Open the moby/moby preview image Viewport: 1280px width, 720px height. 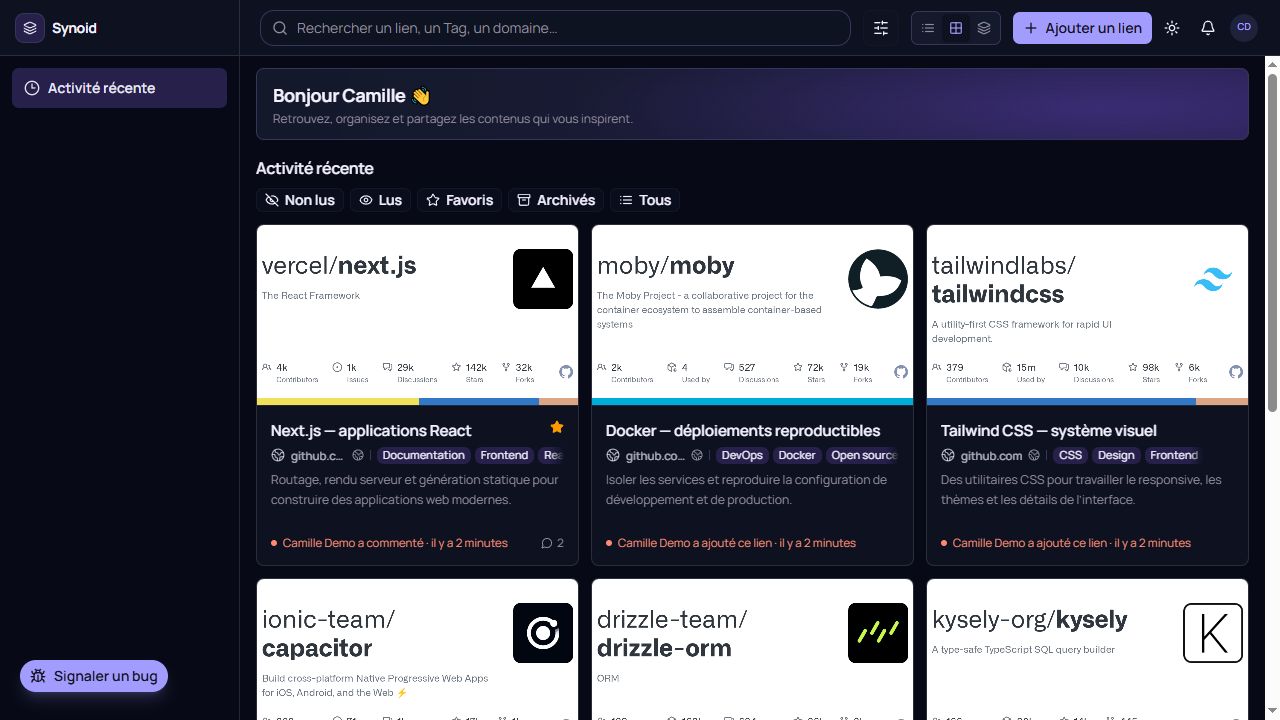coord(752,315)
